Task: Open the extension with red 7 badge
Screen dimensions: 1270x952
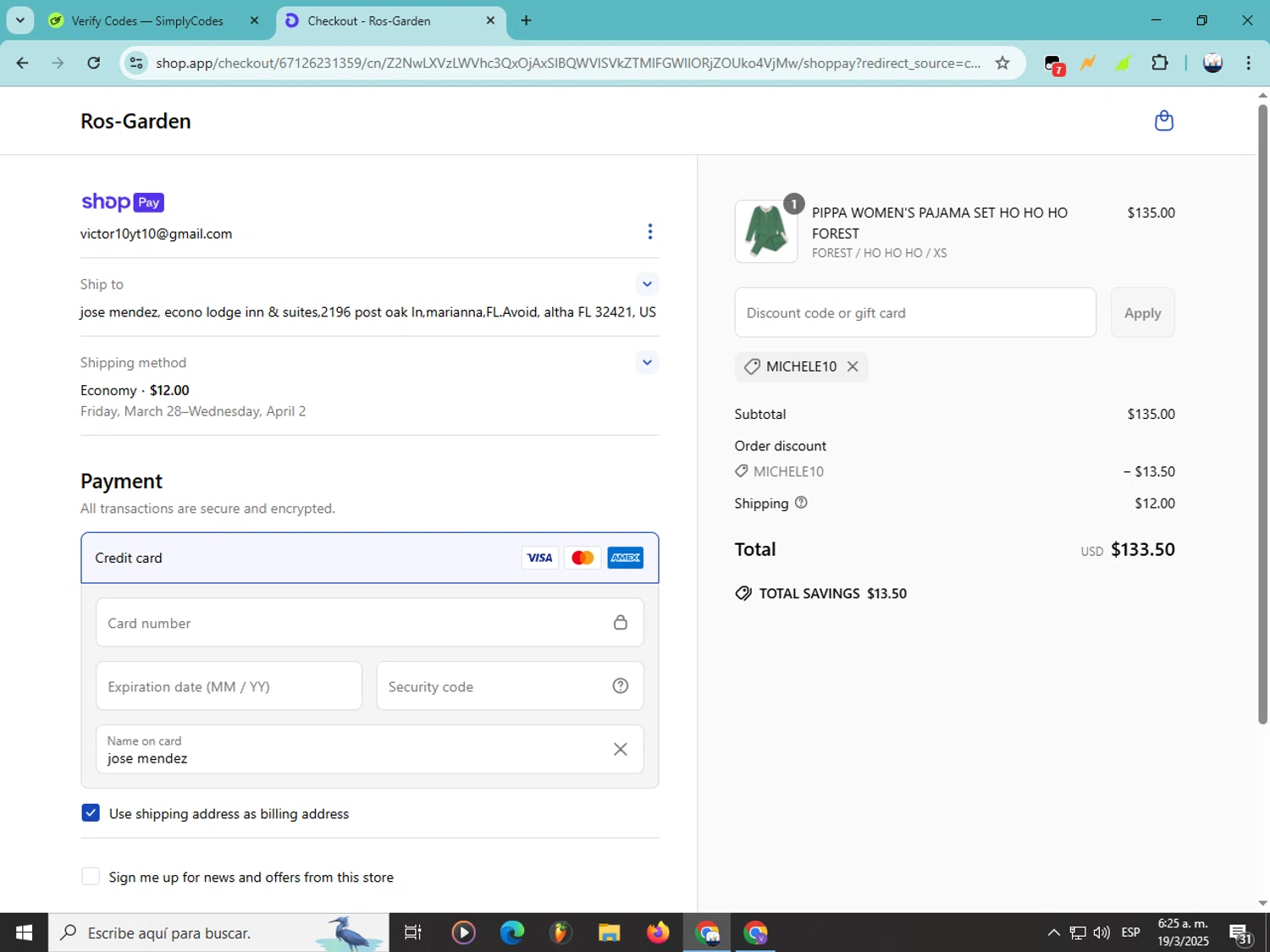Action: 1053,64
